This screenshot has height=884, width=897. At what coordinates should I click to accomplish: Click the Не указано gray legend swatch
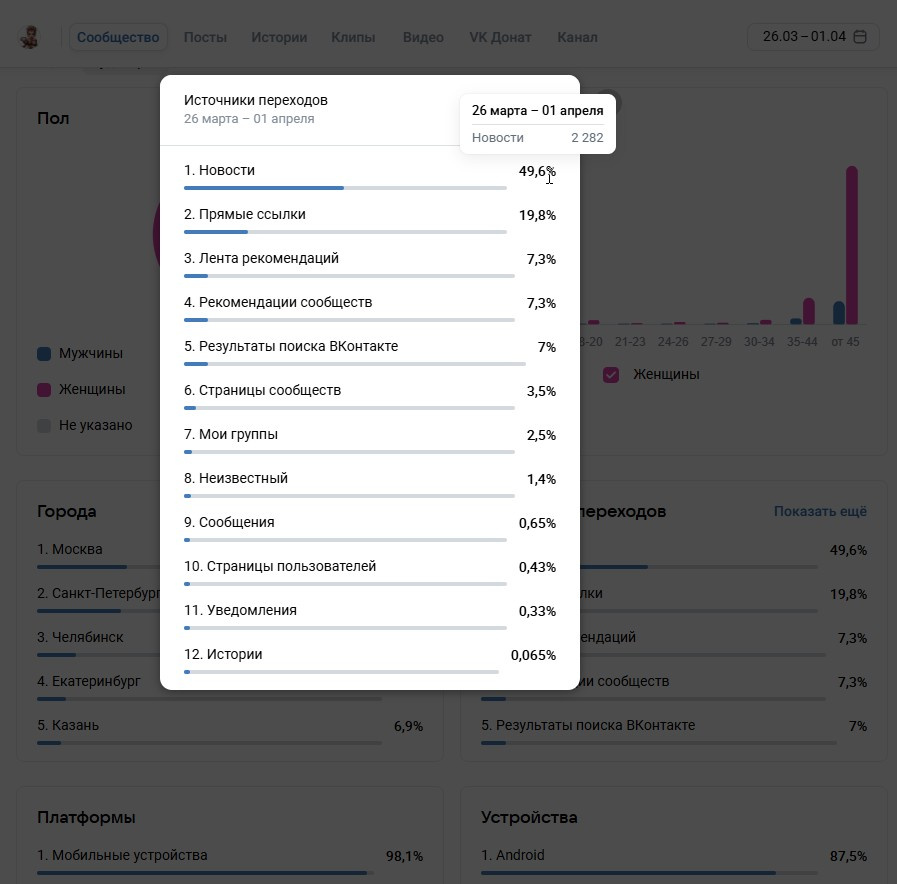(44, 426)
